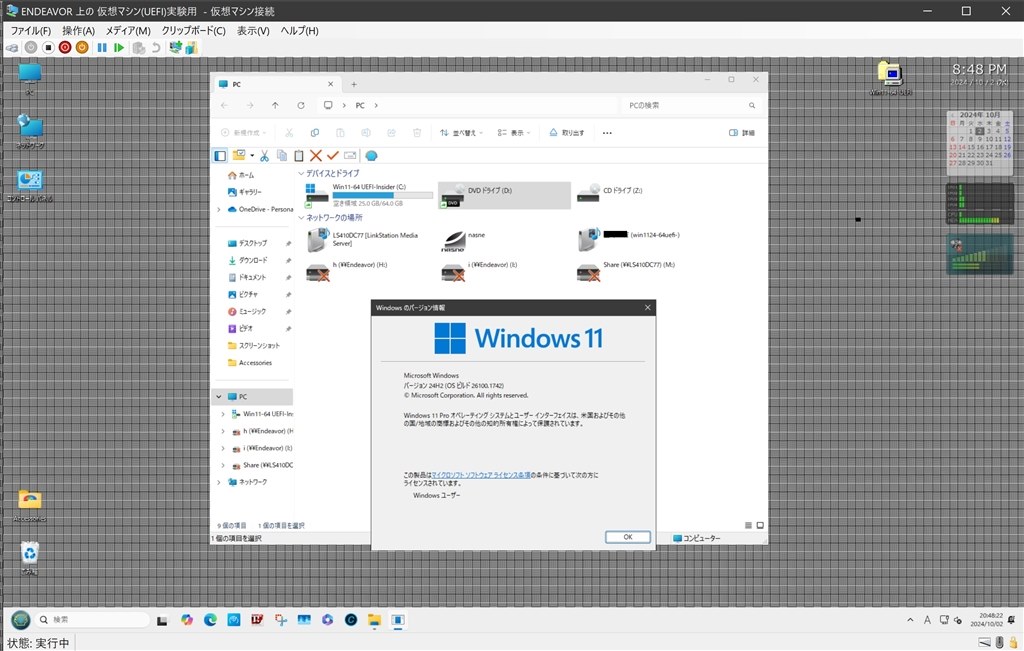Open the ヘルプ(H) menu

pos(299,31)
